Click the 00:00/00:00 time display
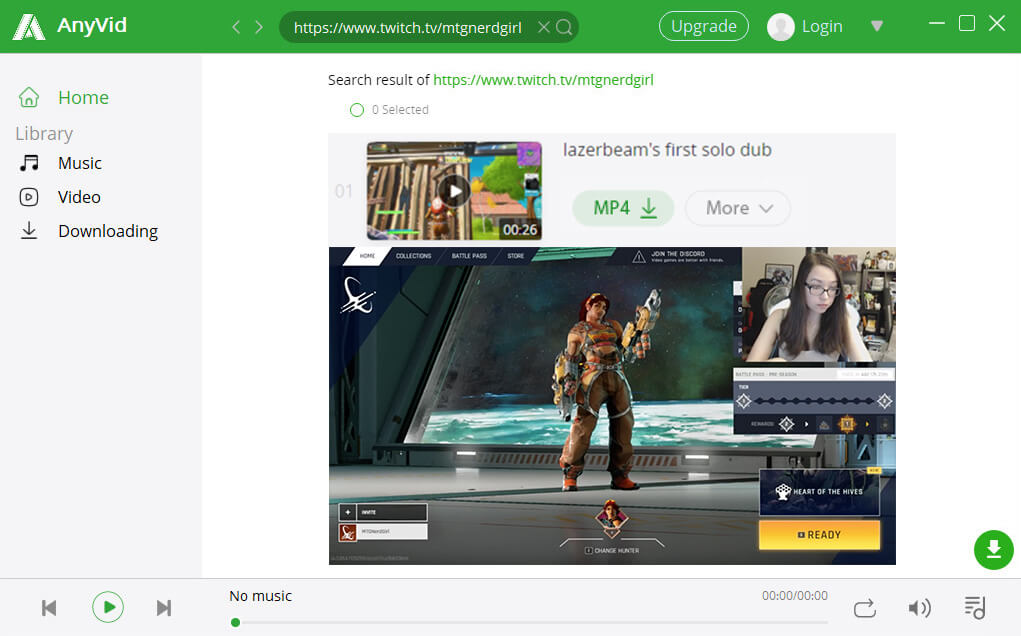 794,596
